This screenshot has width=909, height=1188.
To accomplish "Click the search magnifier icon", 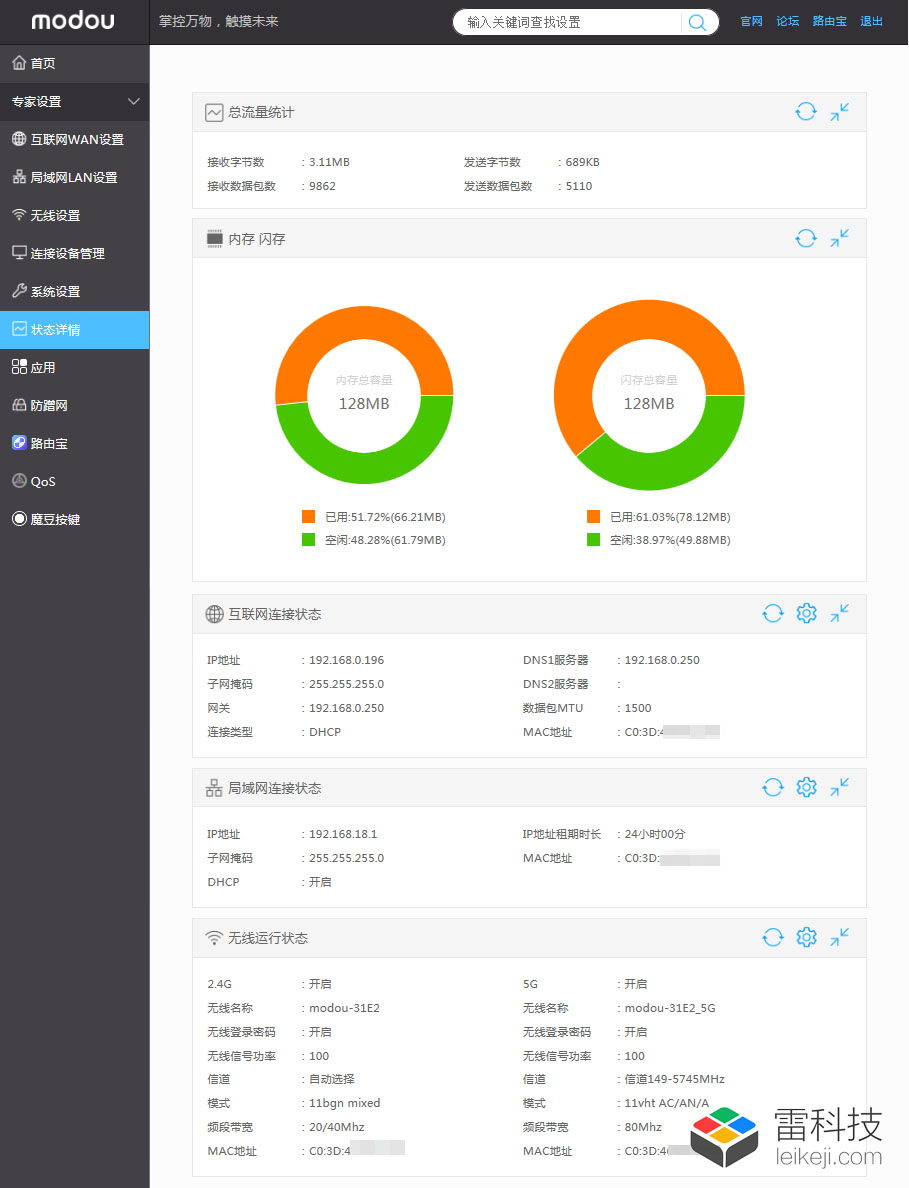I will click(x=698, y=22).
